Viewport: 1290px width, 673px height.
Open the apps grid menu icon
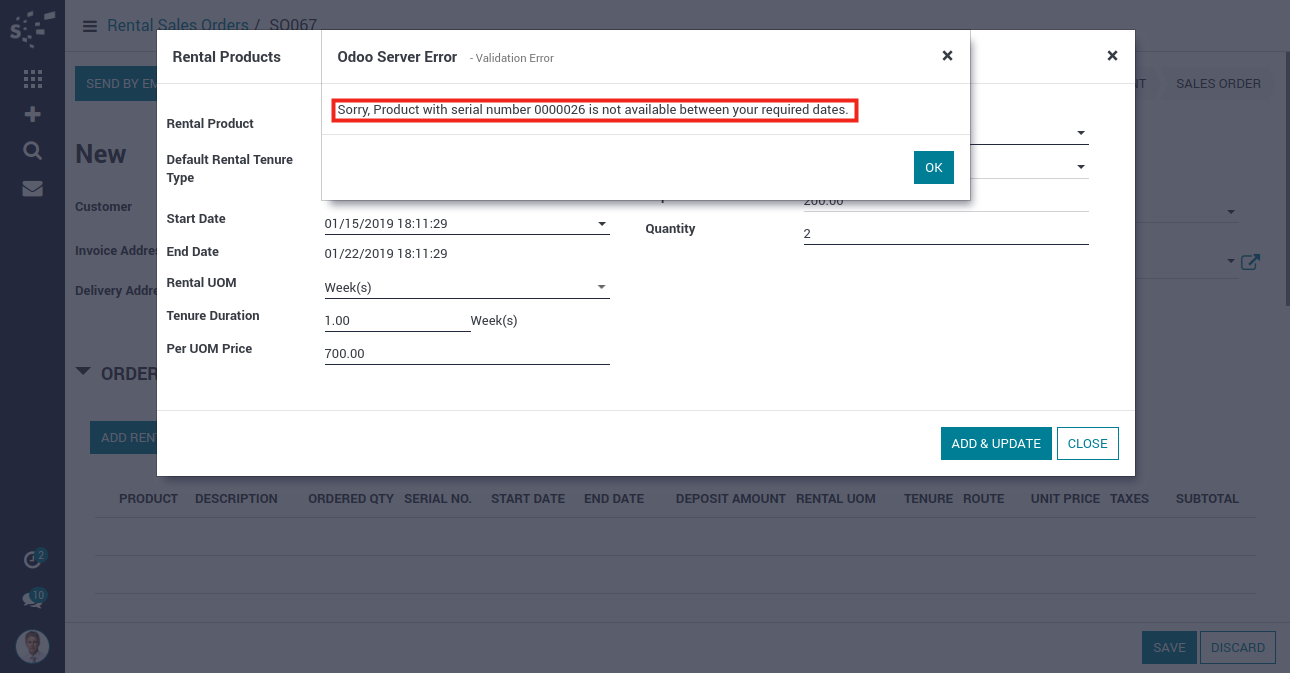32,79
